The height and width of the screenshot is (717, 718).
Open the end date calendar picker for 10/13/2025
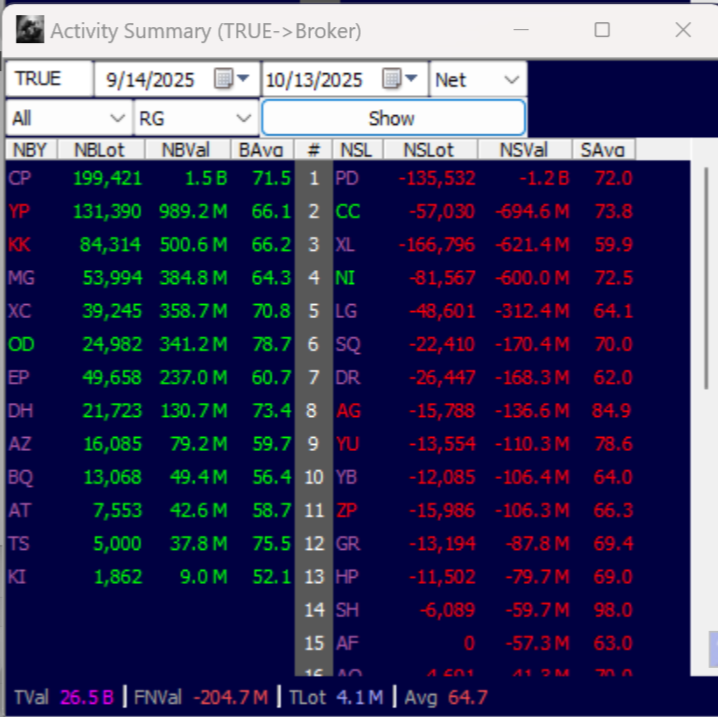399,79
